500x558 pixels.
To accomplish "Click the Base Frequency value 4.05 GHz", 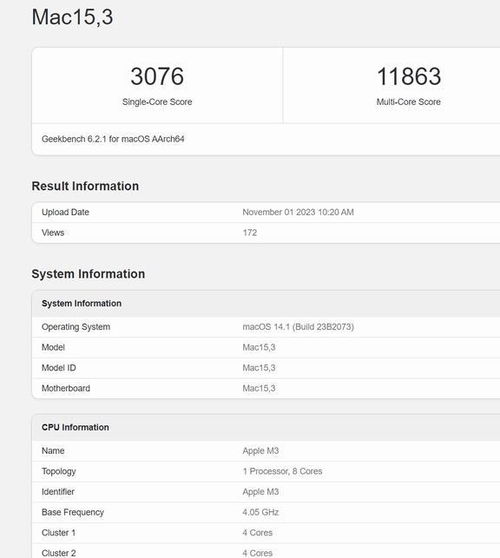I will click(x=260, y=512).
